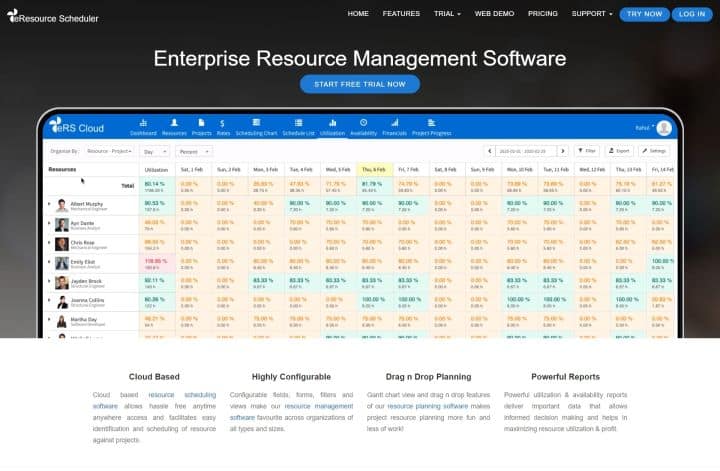Click Albert Murphy's photo
The width and height of the screenshot is (720, 471).
click(x=62, y=205)
